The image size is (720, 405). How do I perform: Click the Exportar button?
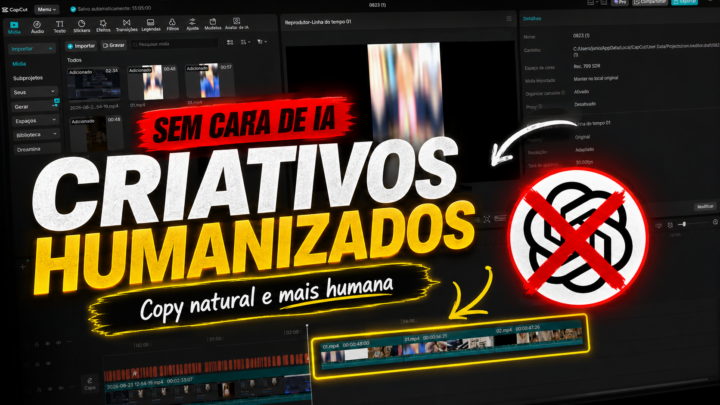coord(684,2)
